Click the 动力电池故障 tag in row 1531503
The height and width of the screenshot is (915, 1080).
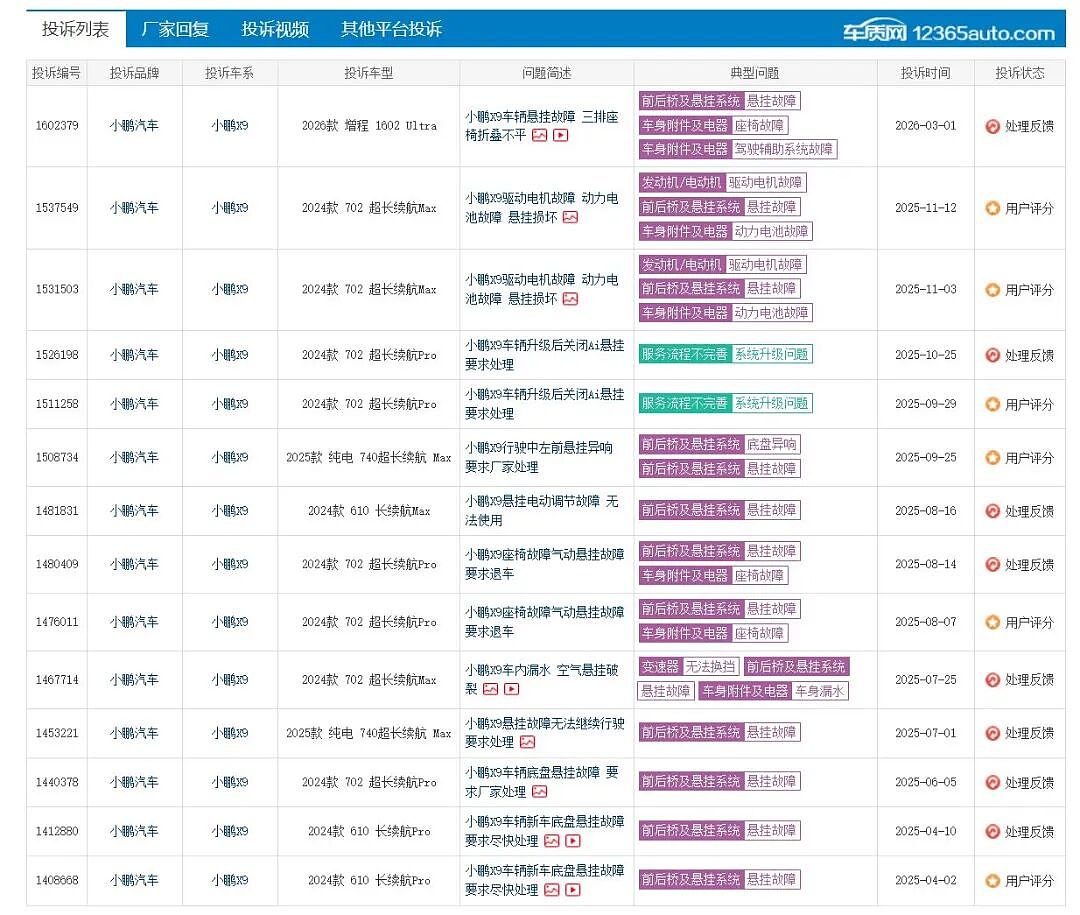771,313
